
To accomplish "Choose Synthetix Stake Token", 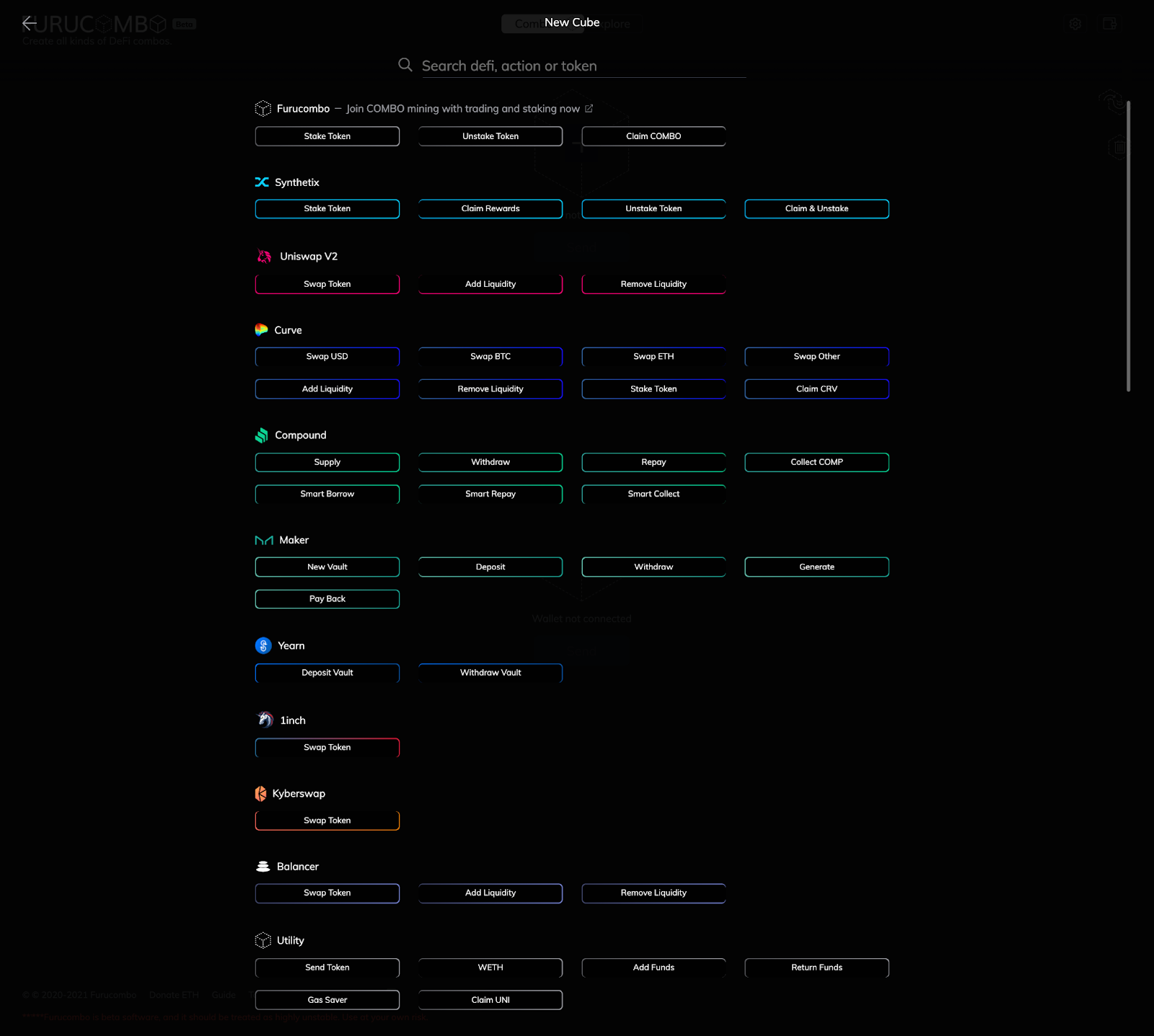I will (327, 209).
